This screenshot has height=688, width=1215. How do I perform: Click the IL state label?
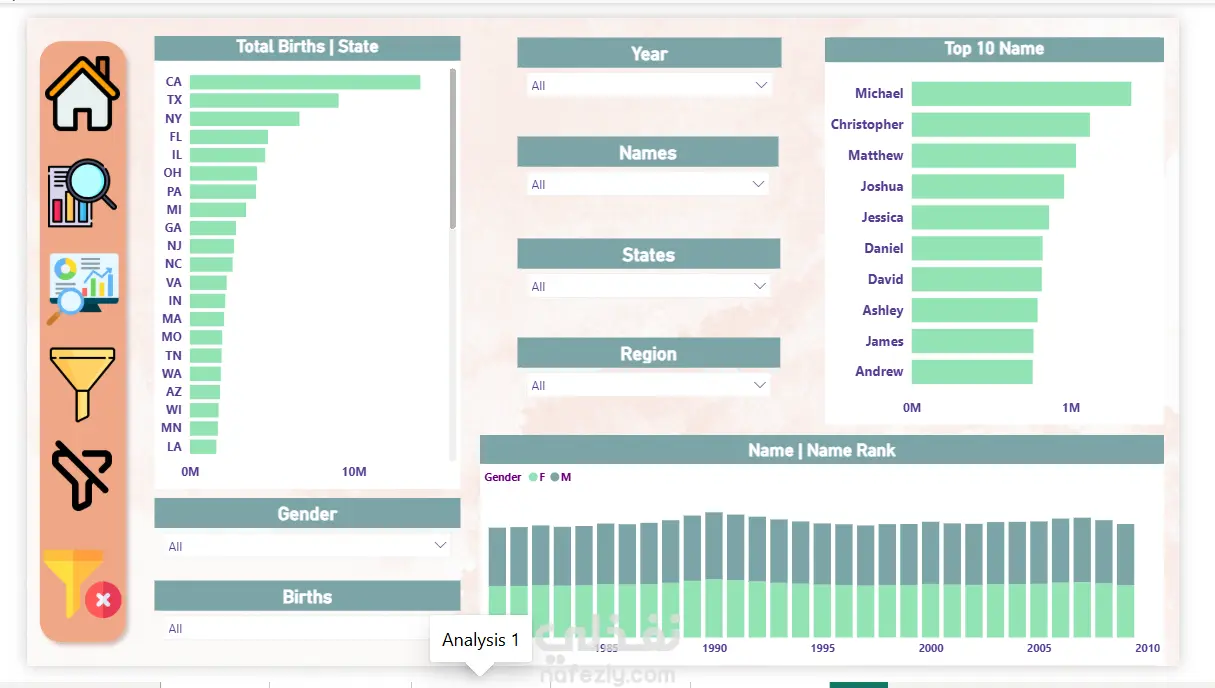[x=177, y=155]
